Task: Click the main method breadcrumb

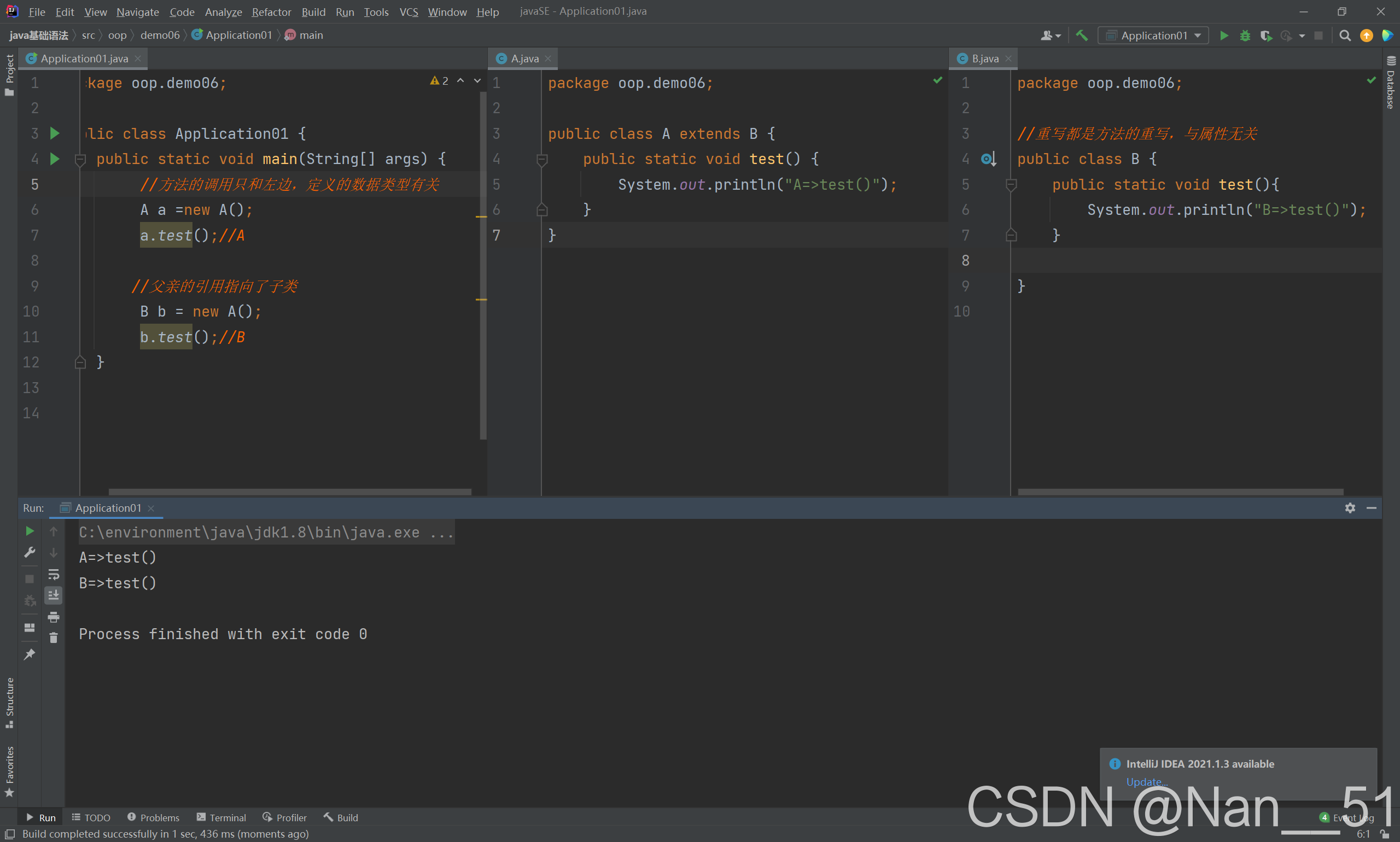Action: (x=305, y=35)
